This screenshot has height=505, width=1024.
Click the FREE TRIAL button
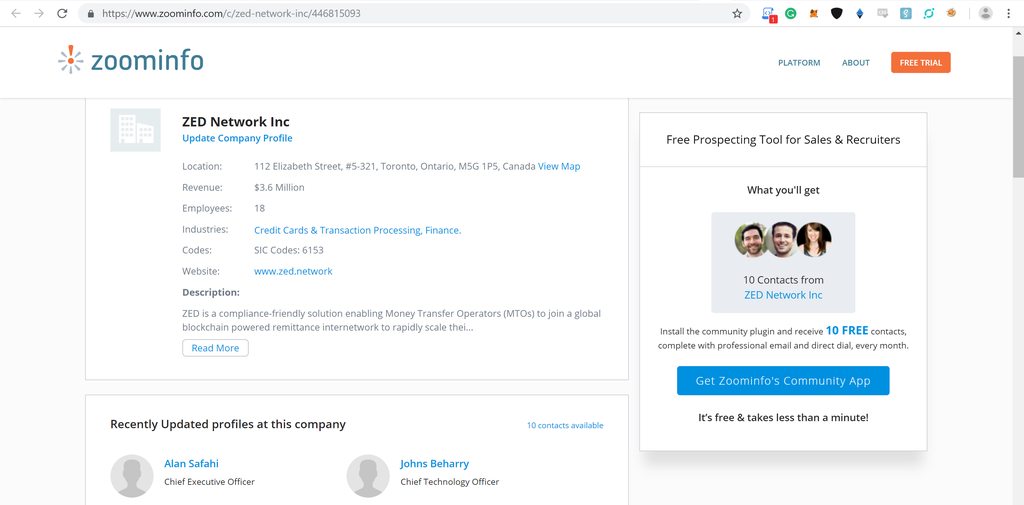click(920, 63)
